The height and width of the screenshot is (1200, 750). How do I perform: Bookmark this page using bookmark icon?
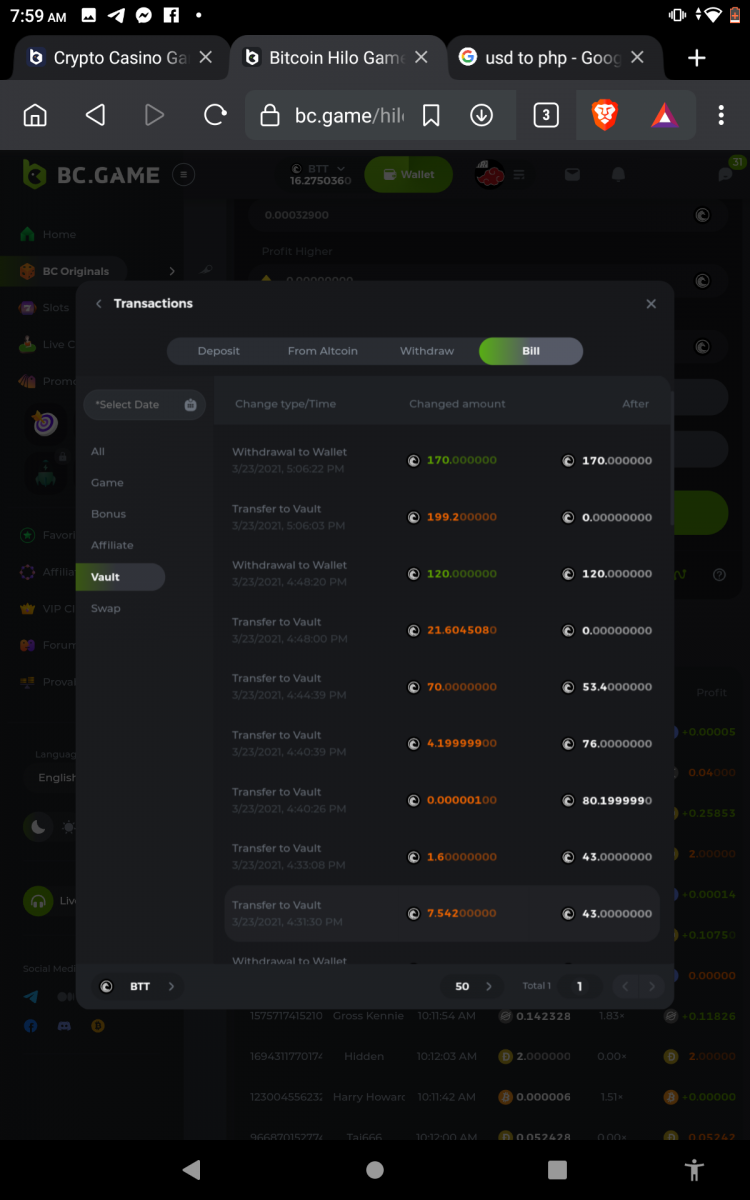(431, 116)
